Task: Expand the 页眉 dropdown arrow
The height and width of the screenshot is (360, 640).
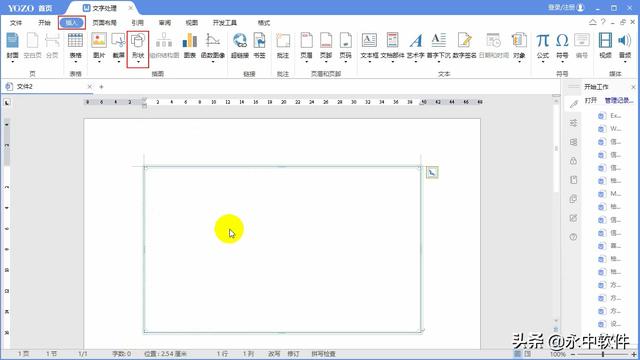Action: point(307,62)
